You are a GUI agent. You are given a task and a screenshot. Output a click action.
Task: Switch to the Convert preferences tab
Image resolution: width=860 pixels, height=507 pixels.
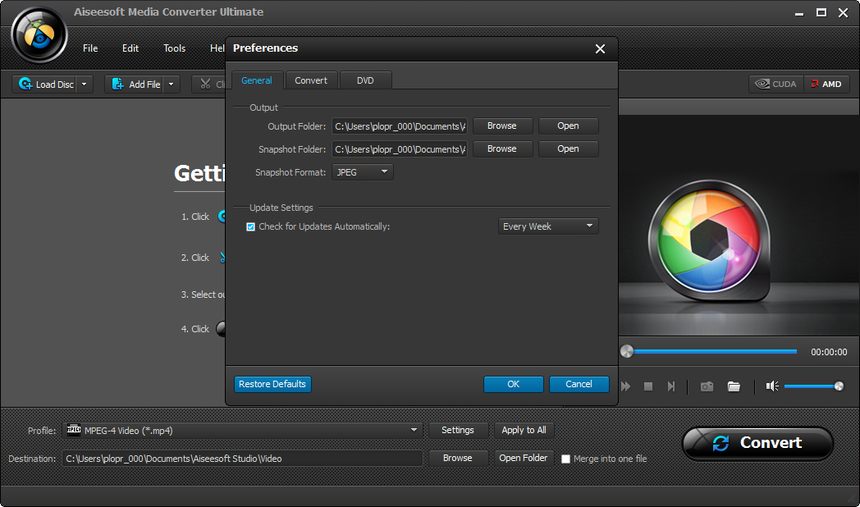point(311,80)
